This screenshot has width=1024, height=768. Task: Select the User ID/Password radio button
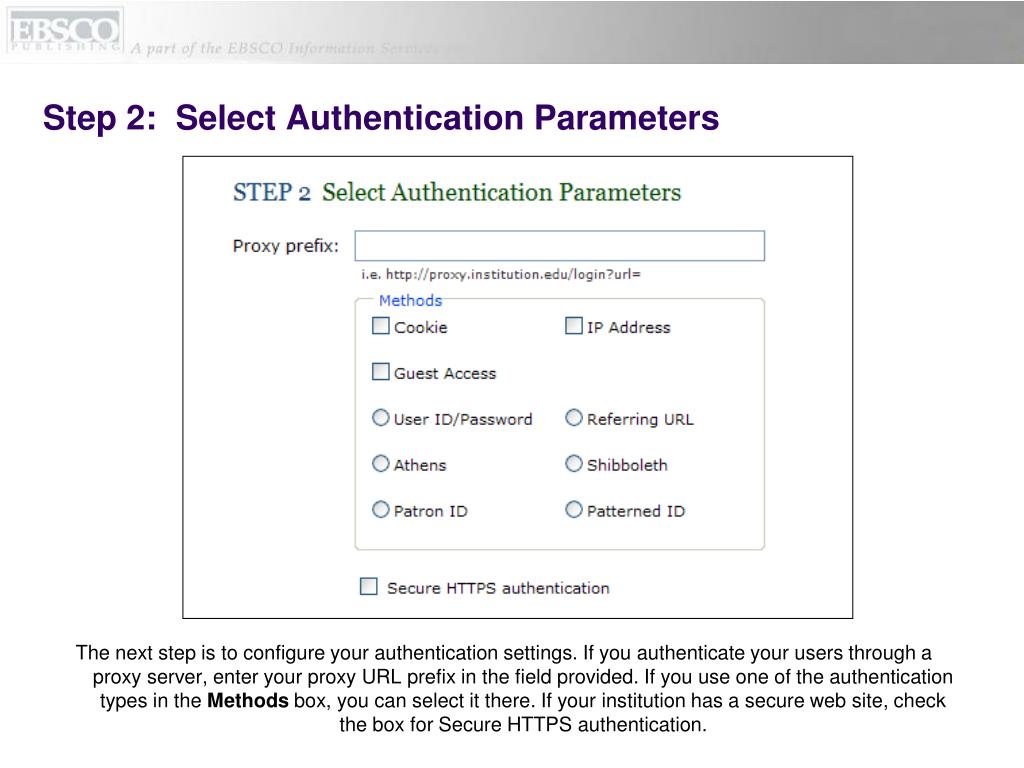(381, 418)
